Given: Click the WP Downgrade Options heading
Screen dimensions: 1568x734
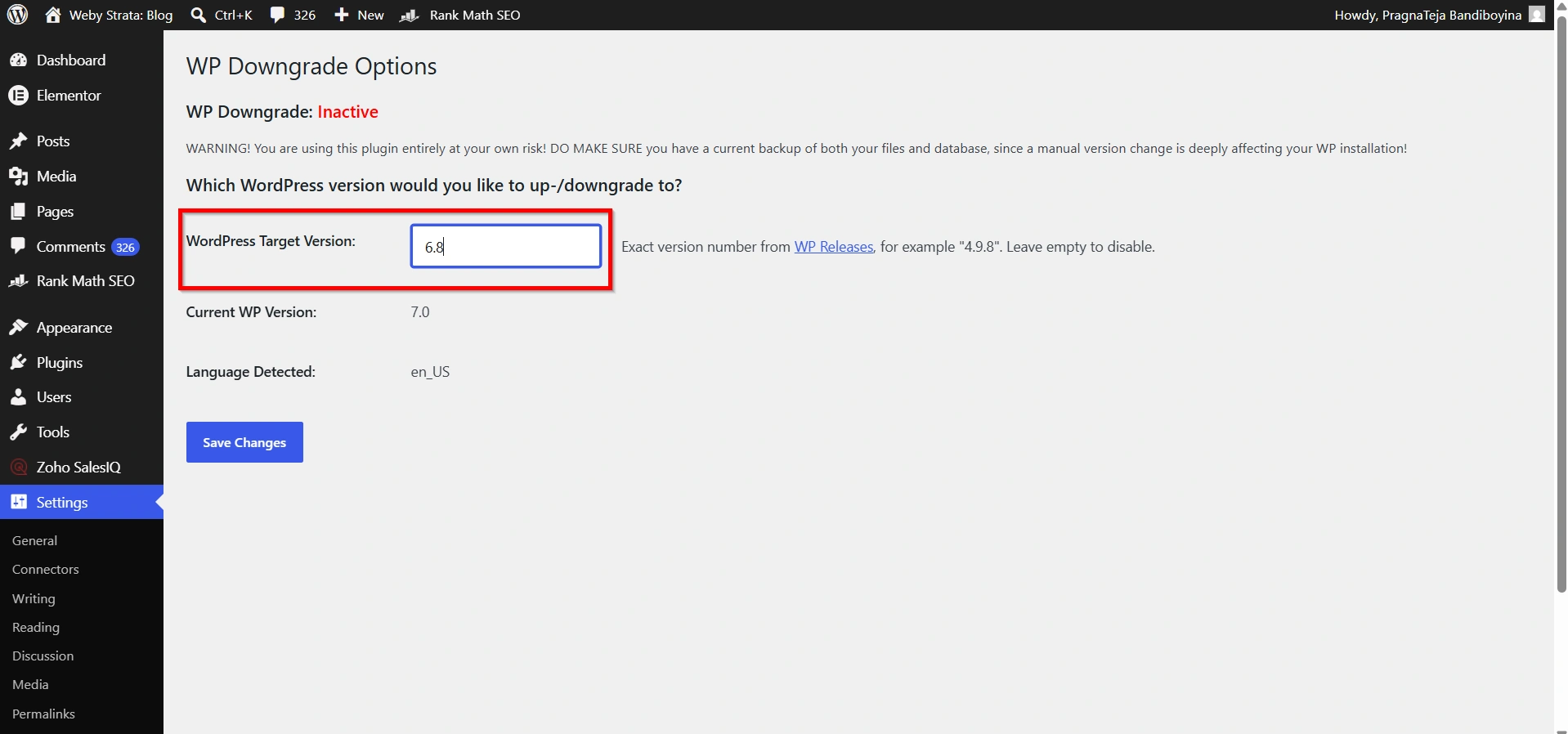Looking at the screenshot, I should tap(311, 66).
